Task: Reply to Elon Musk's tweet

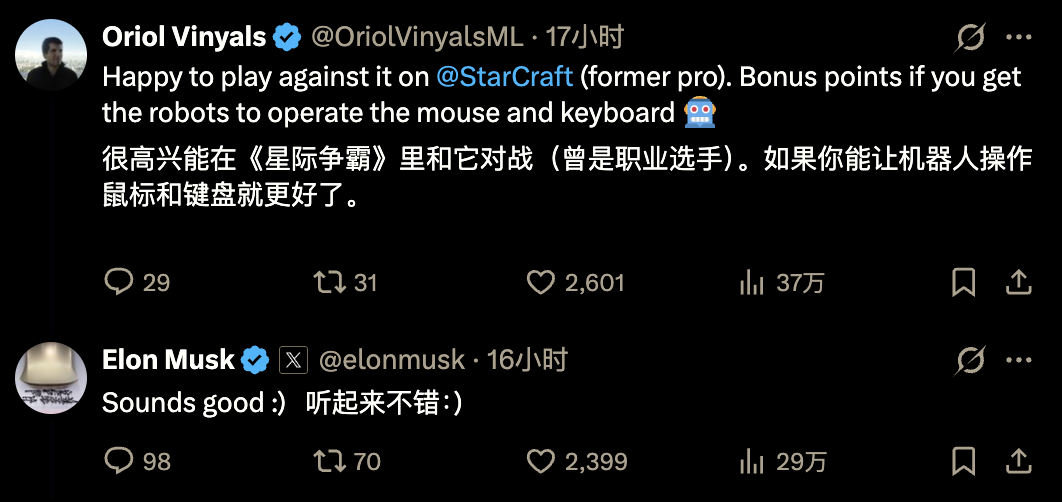Action: click(120, 461)
